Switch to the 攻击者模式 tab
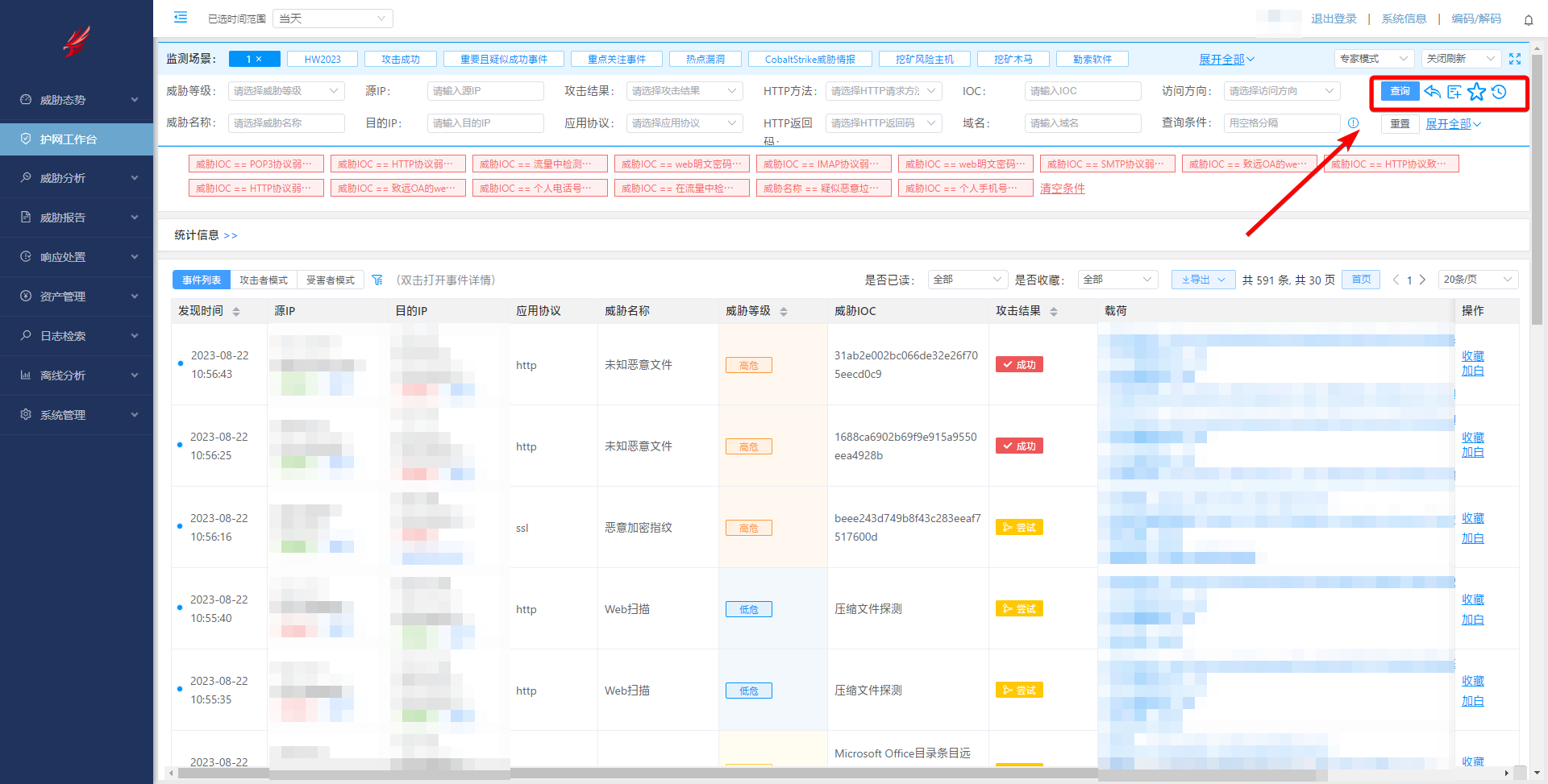 coord(264,280)
